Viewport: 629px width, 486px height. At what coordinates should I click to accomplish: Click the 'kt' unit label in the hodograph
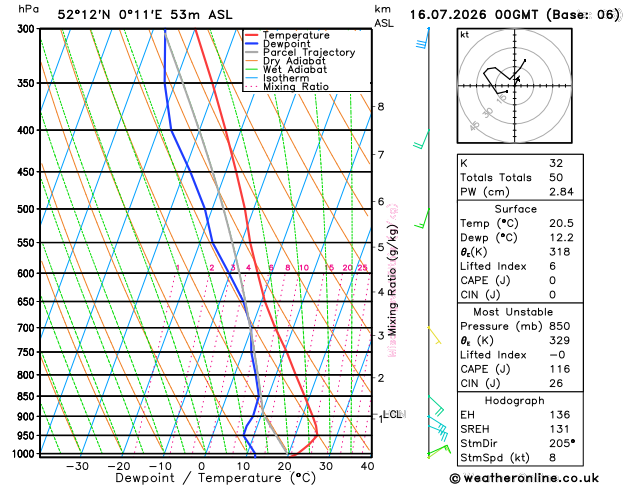point(465,35)
